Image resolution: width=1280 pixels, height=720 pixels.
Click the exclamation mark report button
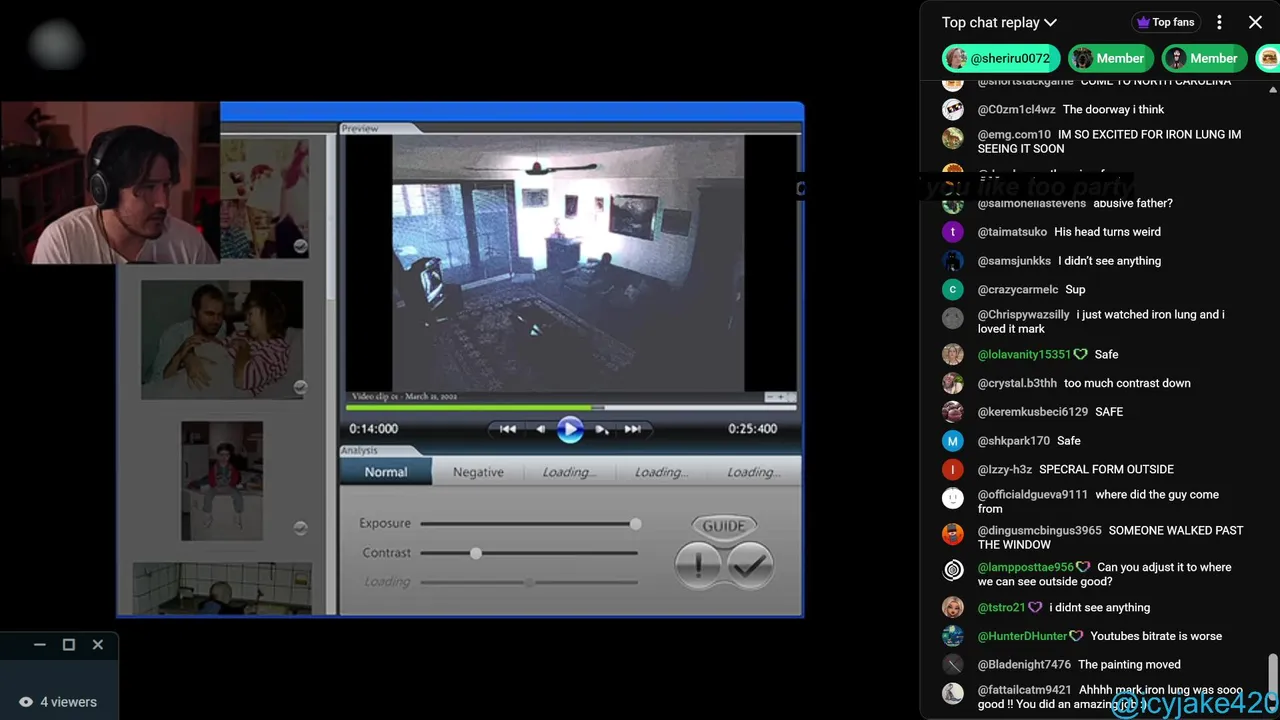[698, 565]
